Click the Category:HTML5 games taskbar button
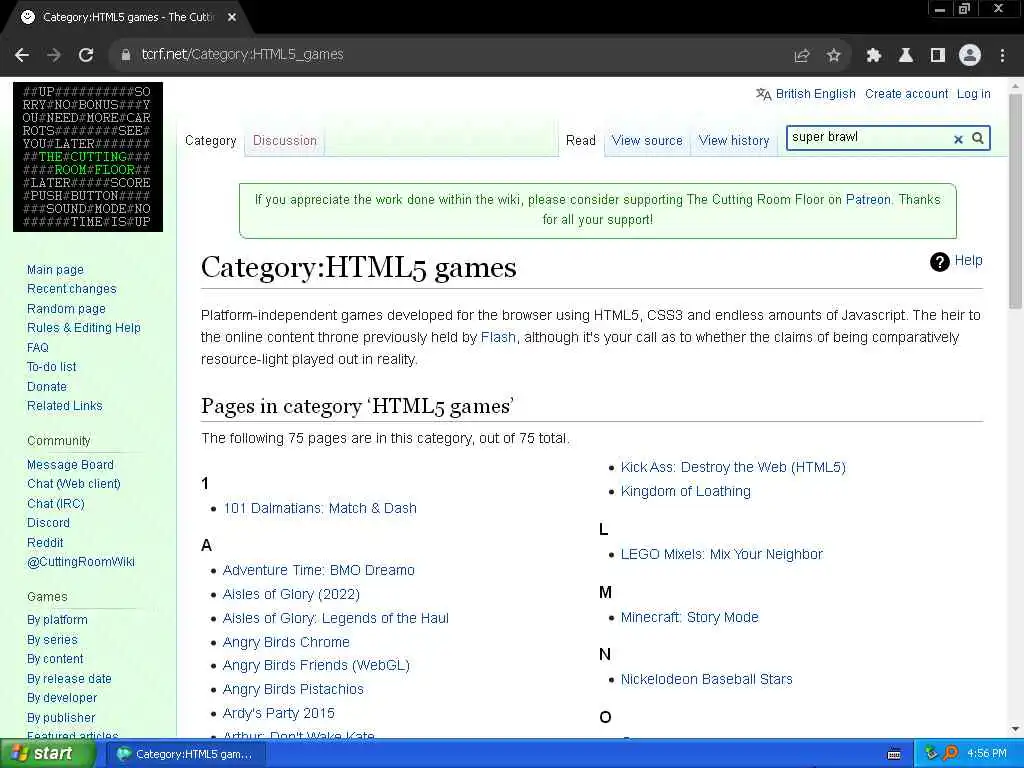1024x768 pixels. pos(185,754)
